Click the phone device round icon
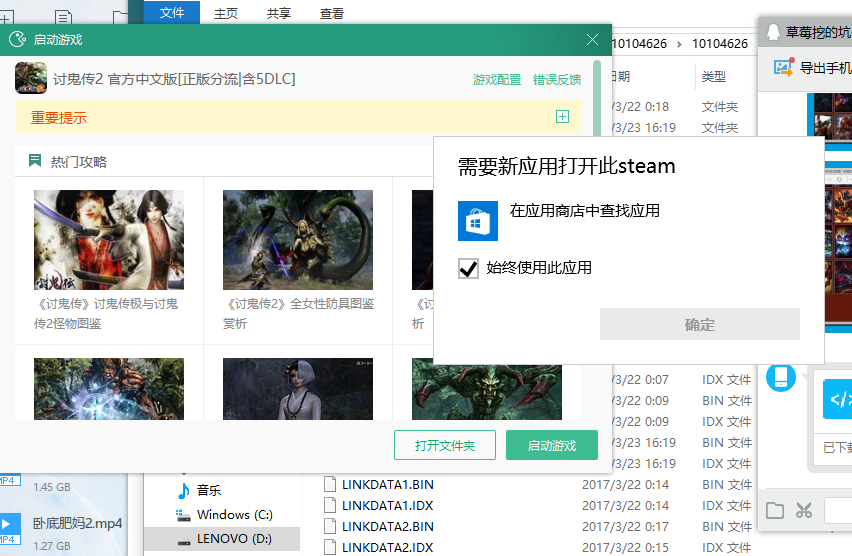 pyautogui.click(x=781, y=377)
